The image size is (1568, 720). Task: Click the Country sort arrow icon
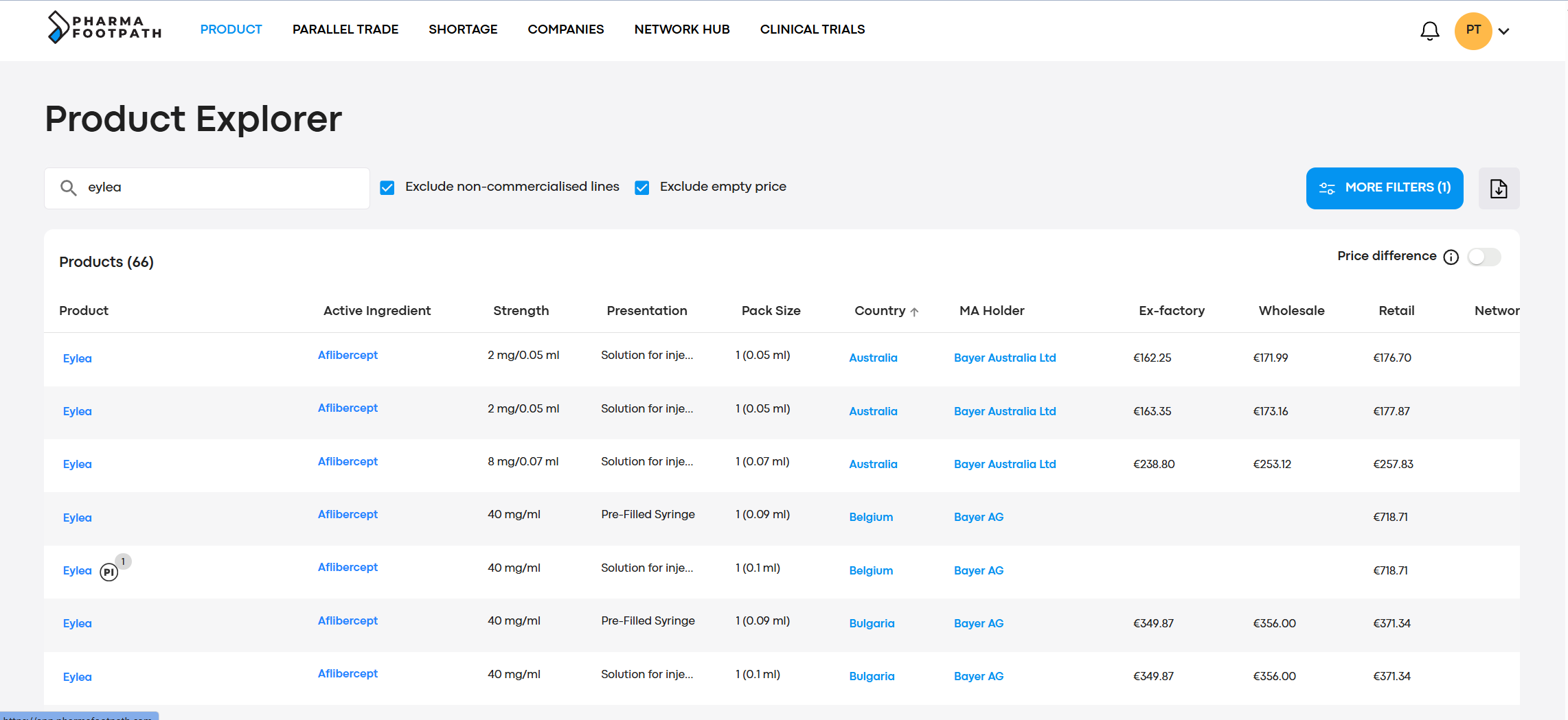click(914, 312)
